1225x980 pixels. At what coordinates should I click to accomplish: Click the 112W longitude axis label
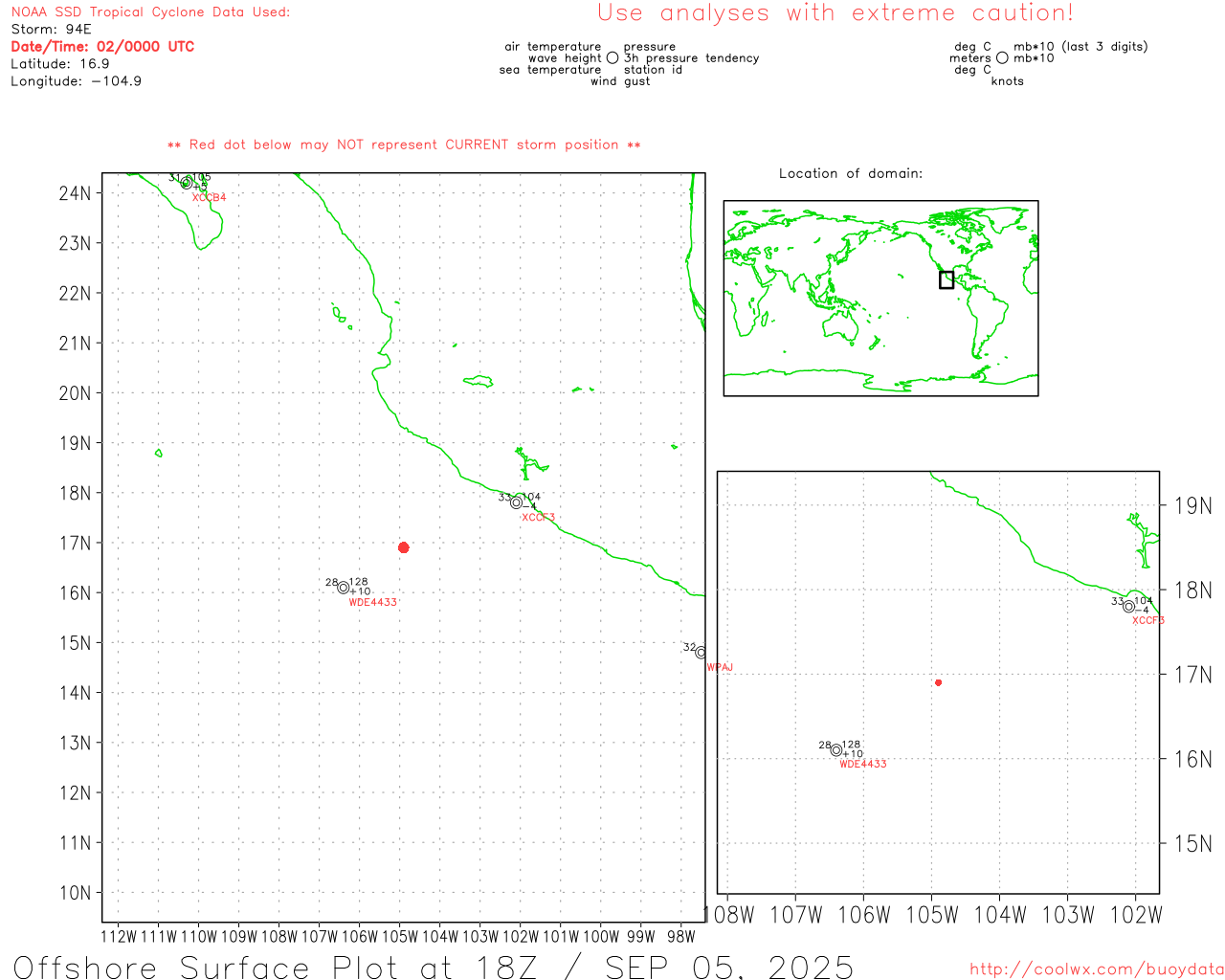coord(119,937)
